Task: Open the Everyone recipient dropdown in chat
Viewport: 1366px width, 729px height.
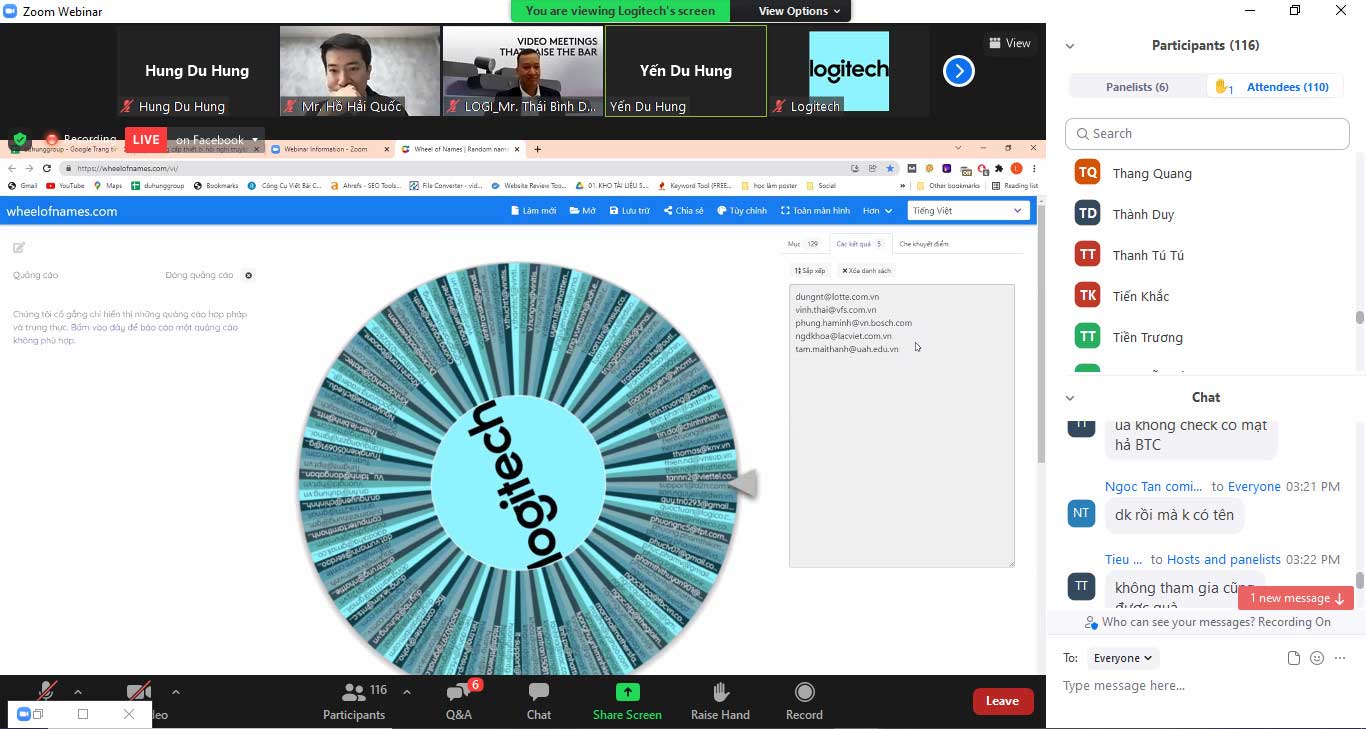Action: (x=1122, y=658)
